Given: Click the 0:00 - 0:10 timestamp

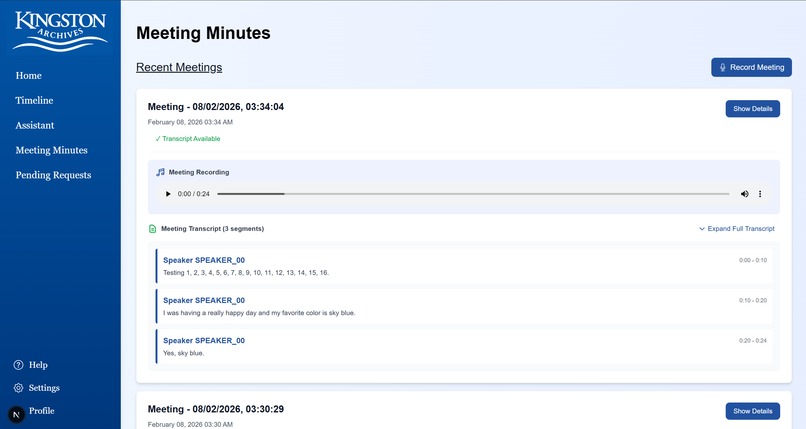Looking at the screenshot, I should tap(753, 260).
